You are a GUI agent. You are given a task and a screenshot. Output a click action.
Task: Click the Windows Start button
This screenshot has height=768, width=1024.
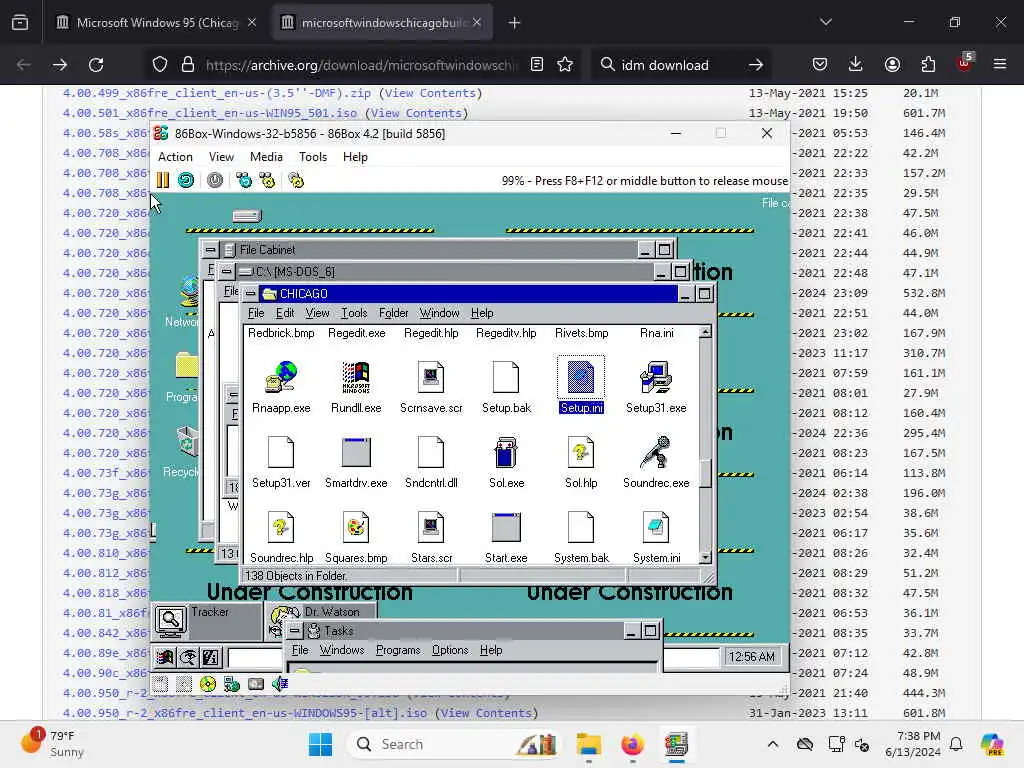(x=320, y=744)
